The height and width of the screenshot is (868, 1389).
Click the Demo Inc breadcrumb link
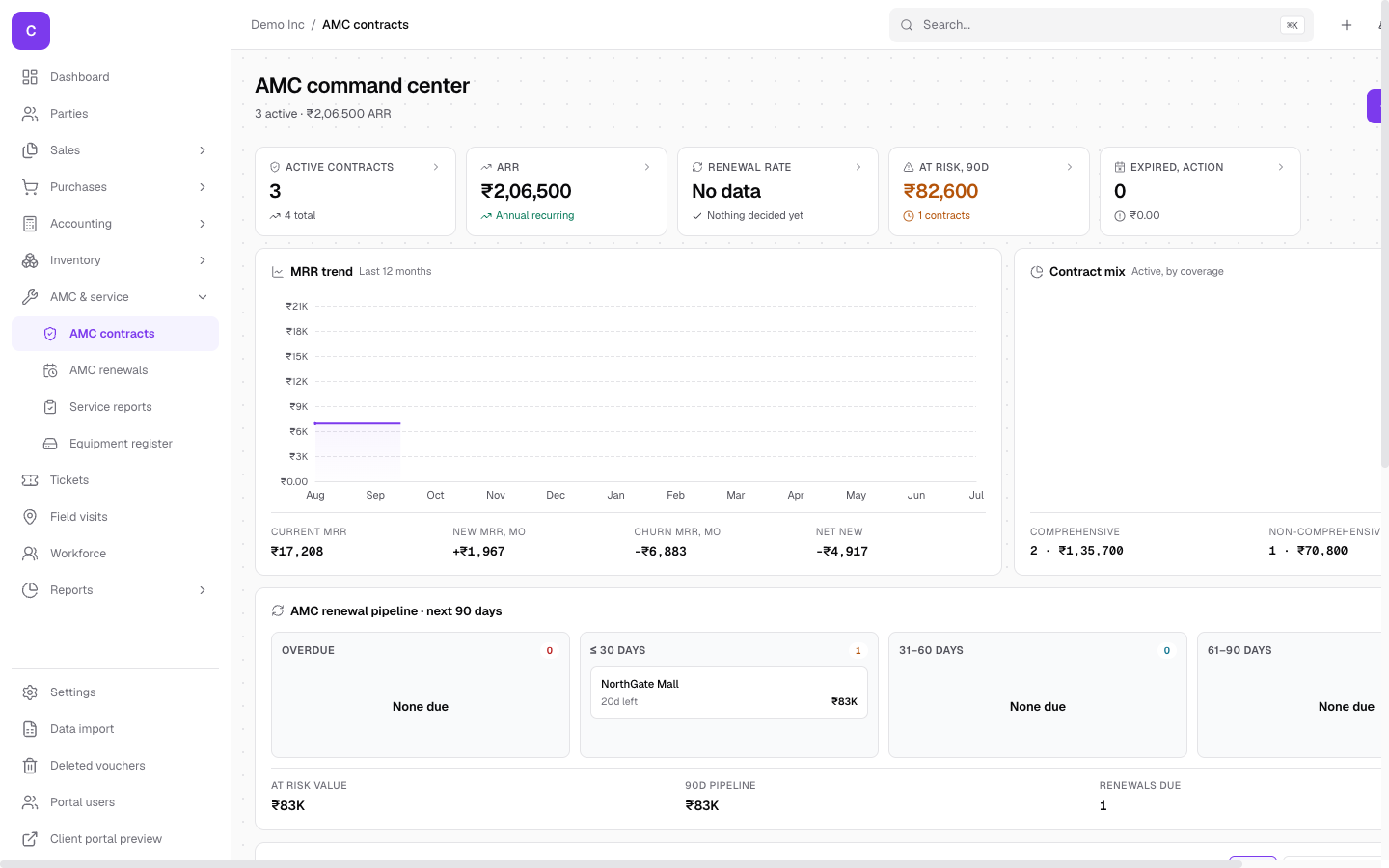click(278, 25)
